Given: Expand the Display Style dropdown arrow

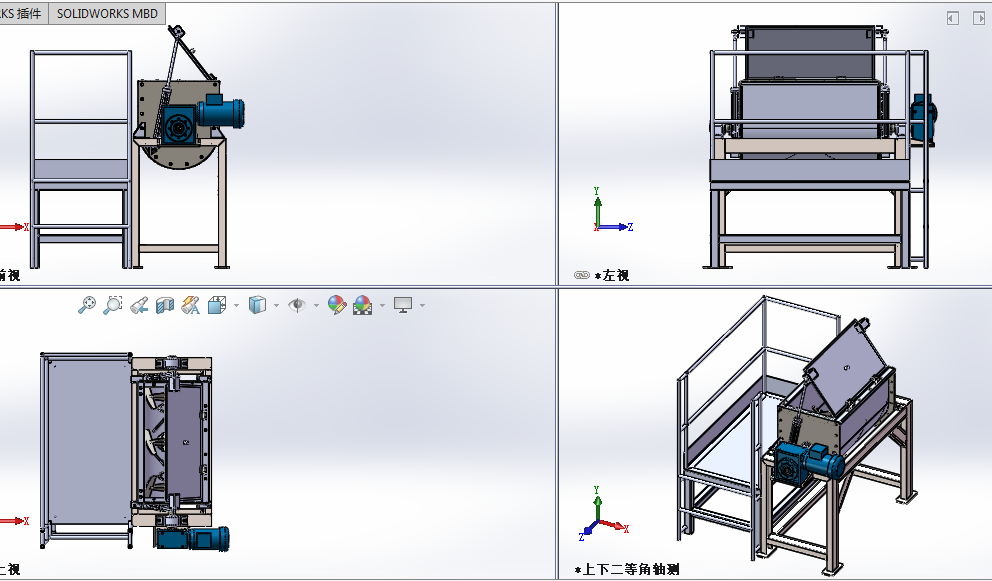Looking at the screenshot, I should pos(276,305).
